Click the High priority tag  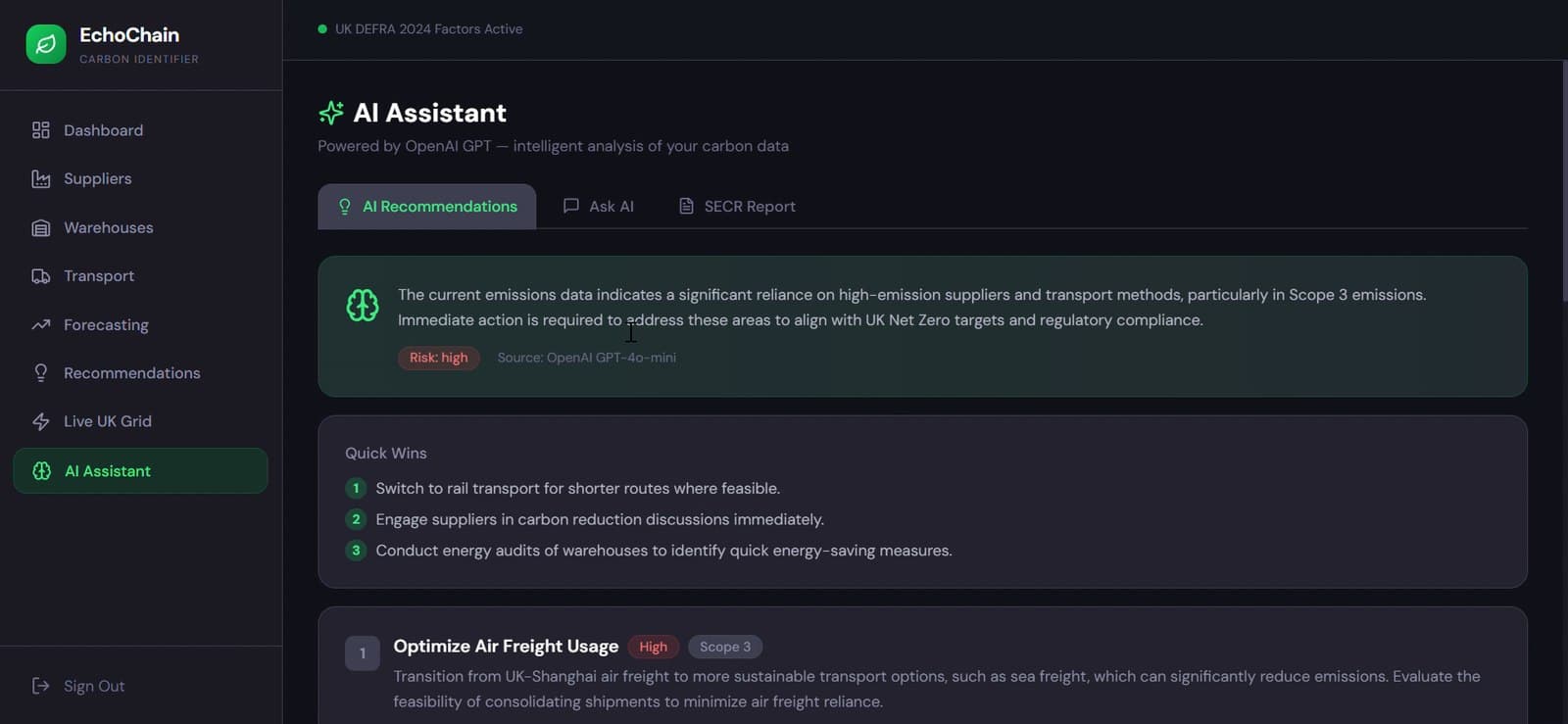pos(653,647)
